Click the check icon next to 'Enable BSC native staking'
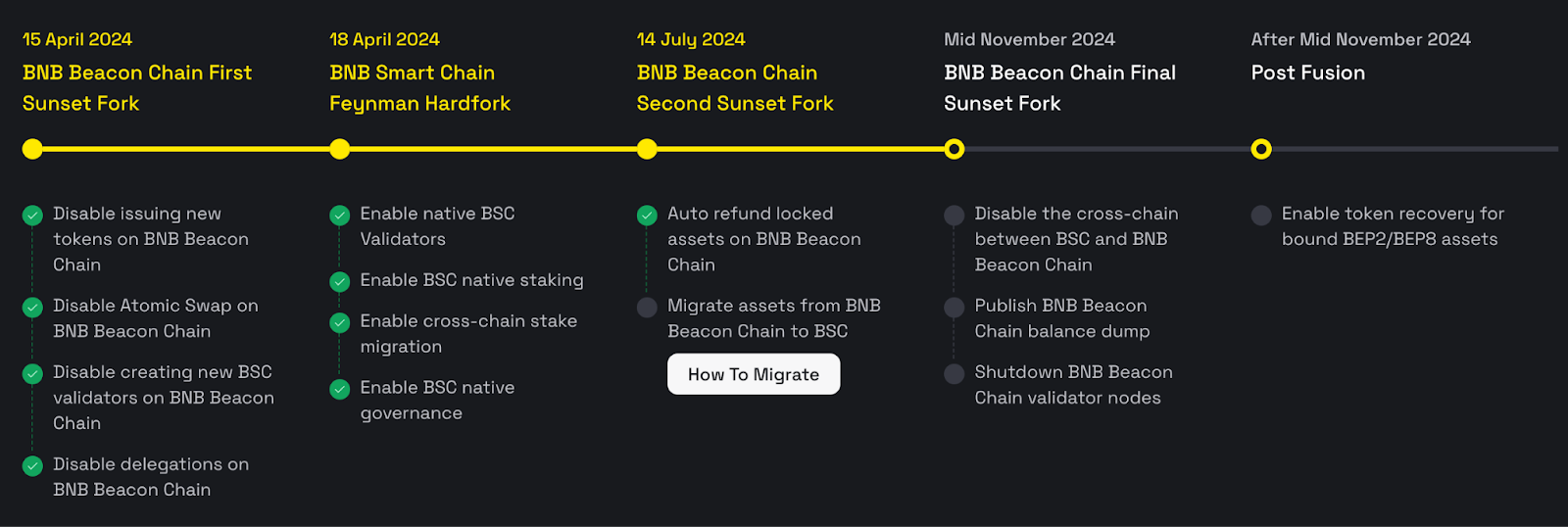Viewport: 1568px width, 527px height. pos(340,282)
